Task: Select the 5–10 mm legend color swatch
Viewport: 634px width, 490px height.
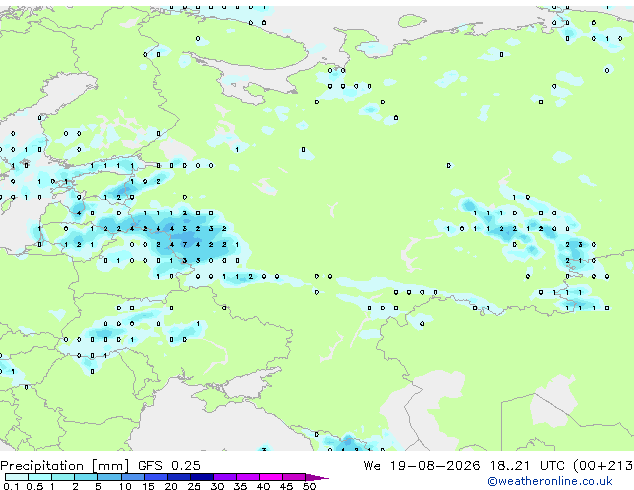Action: [109, 477]
